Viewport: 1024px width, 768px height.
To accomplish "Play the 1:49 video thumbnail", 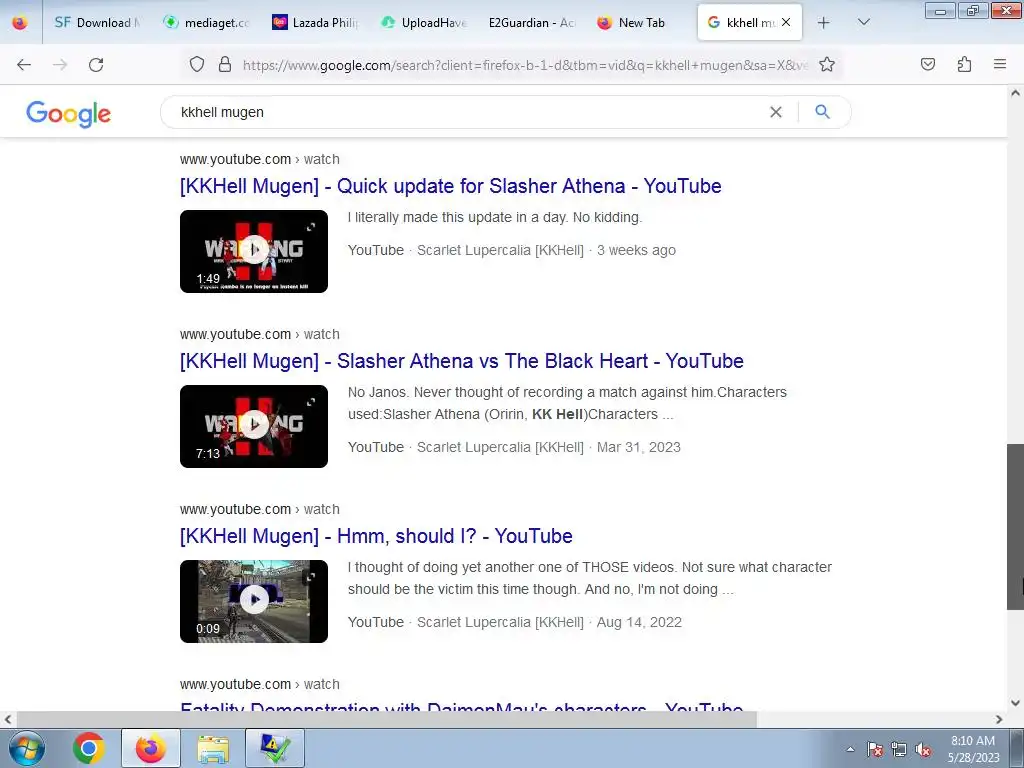I will pos(254,251).
